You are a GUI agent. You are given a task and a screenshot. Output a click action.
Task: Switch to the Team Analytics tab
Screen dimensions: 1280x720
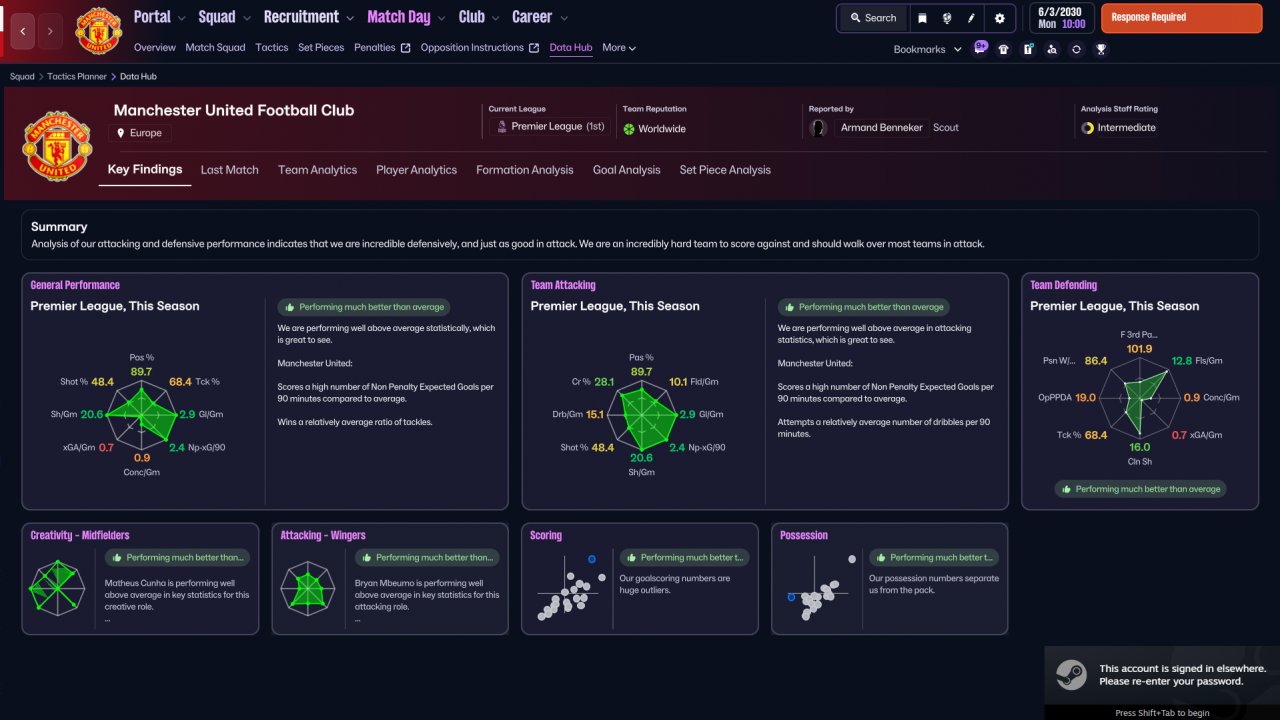coord(317,170)
